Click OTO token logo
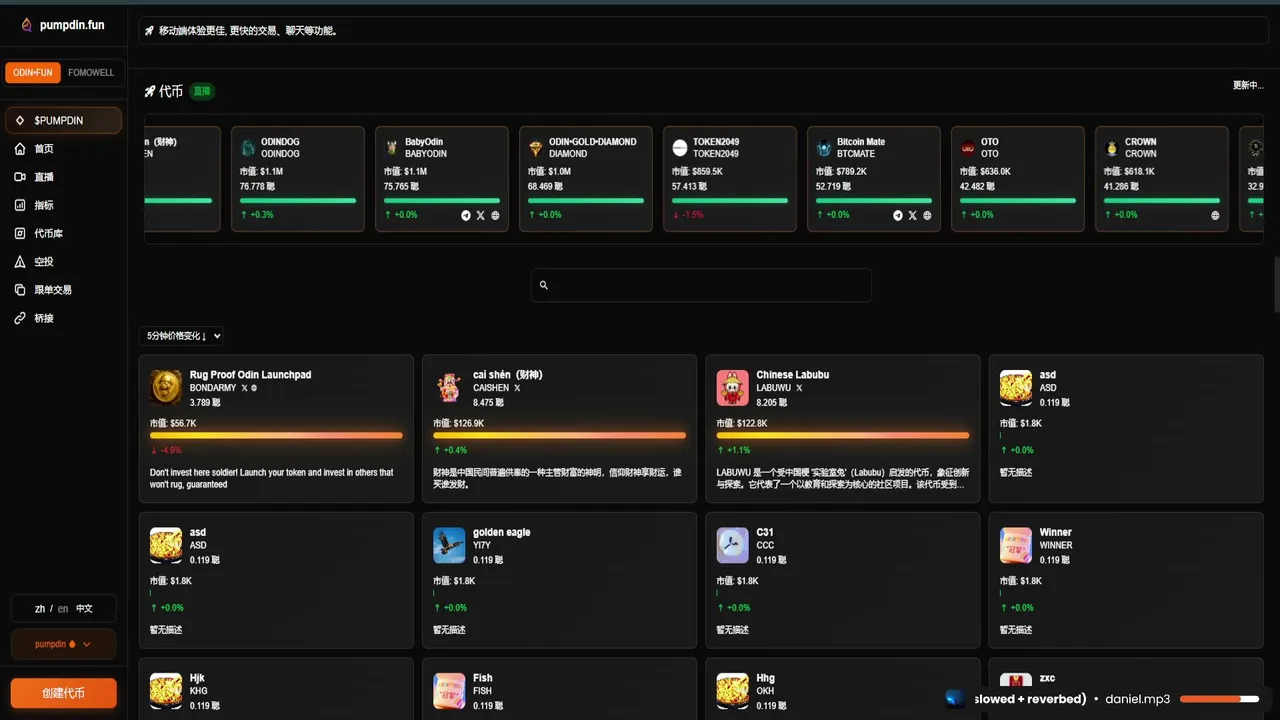 (x=968, y=148)
